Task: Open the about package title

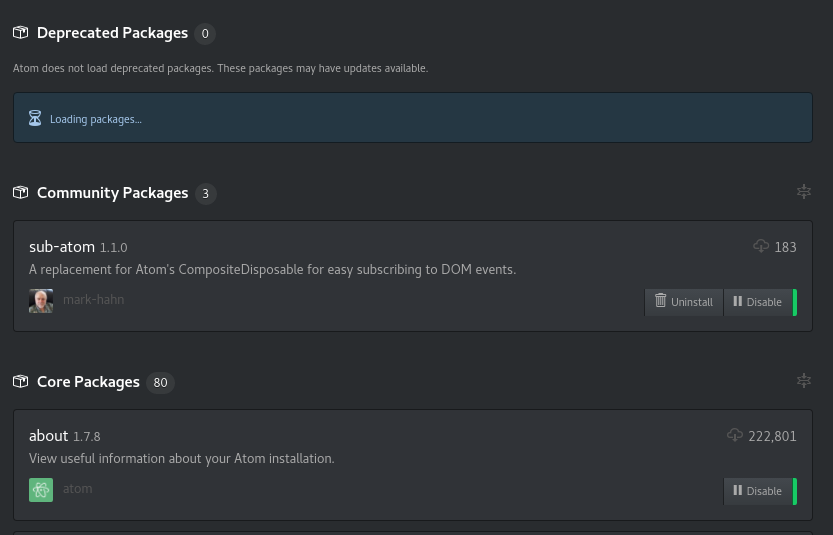Action: [x=48, y=436]
